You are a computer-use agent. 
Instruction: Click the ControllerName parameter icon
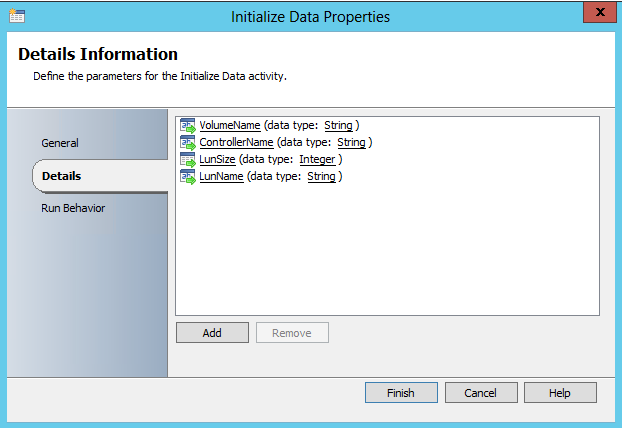pyautogui.click(x=187, y=142)
